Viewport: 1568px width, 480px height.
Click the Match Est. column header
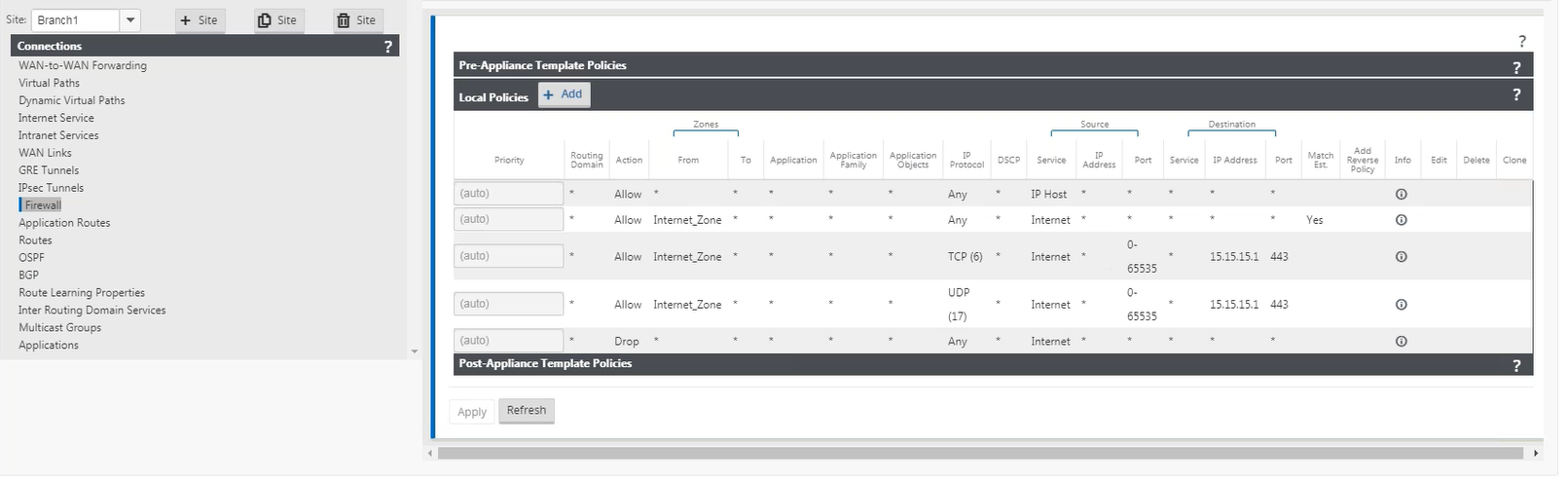pos(1321,161)
